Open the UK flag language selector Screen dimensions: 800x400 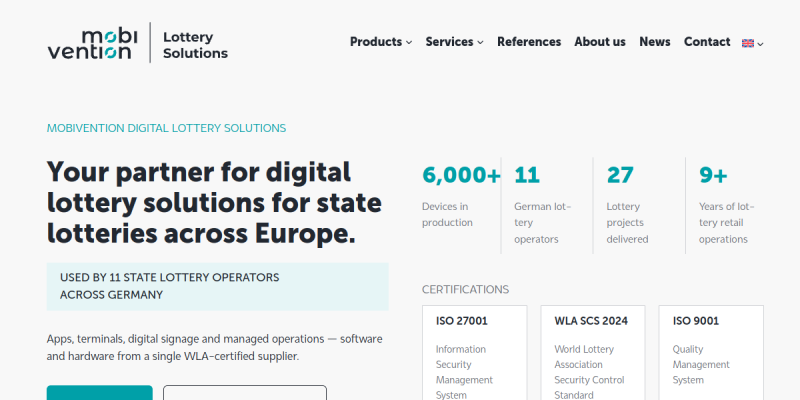747,43
